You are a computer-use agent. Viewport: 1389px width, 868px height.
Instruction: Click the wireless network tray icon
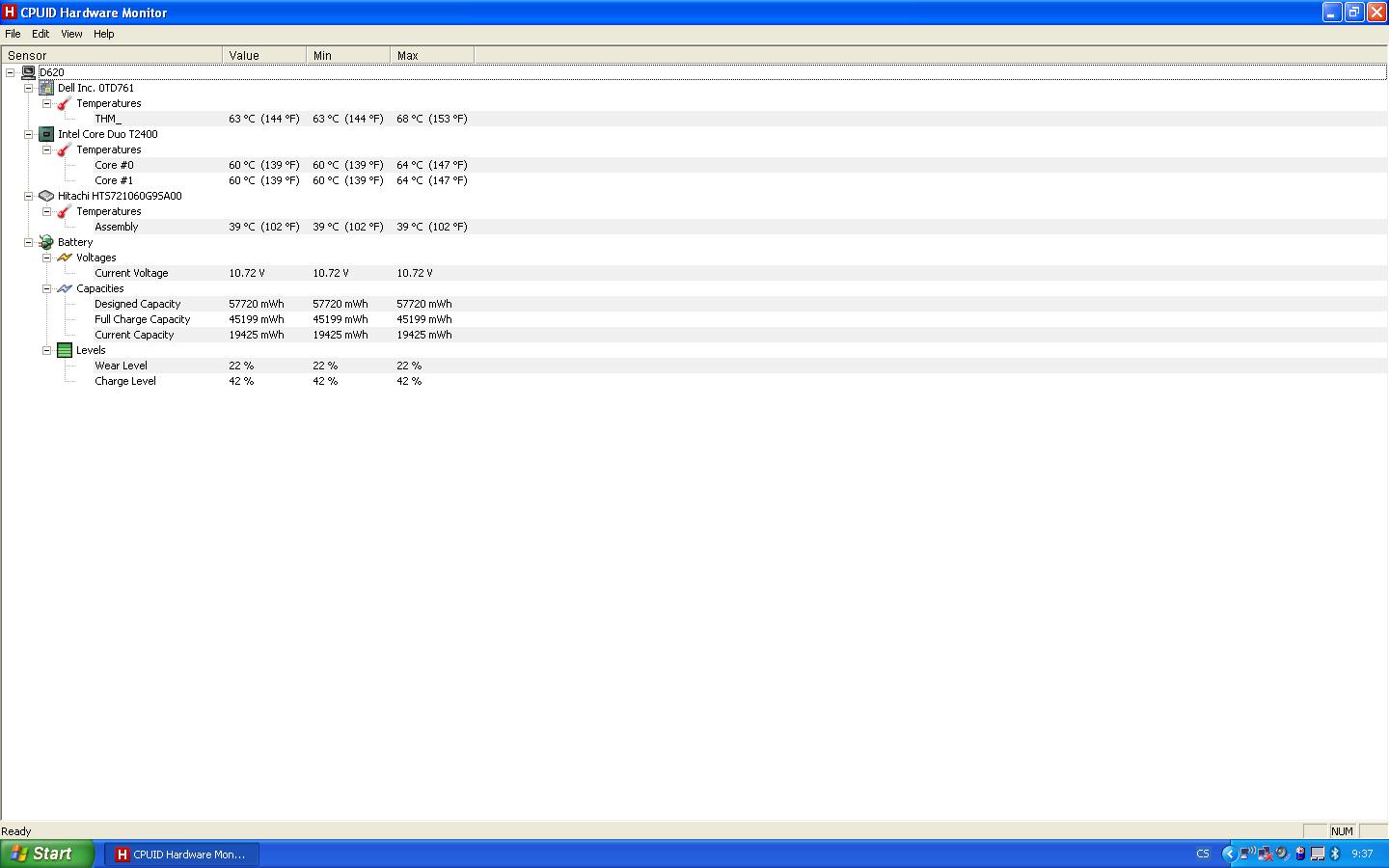[x=1246, y=854]
